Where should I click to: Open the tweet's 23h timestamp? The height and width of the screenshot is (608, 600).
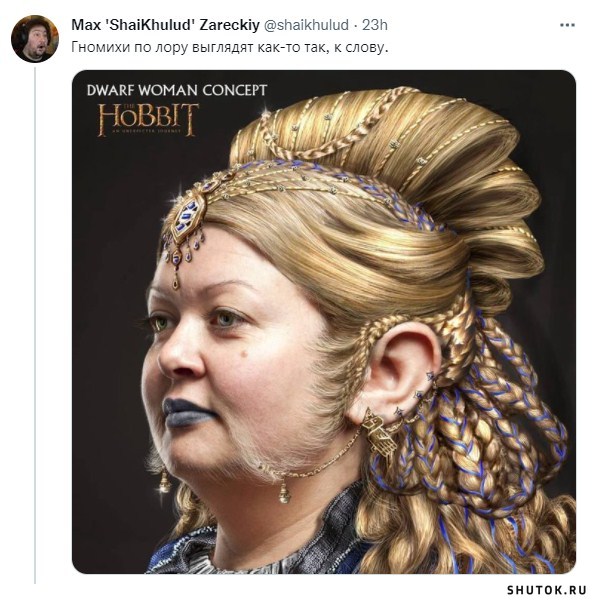tap(375, 24)
